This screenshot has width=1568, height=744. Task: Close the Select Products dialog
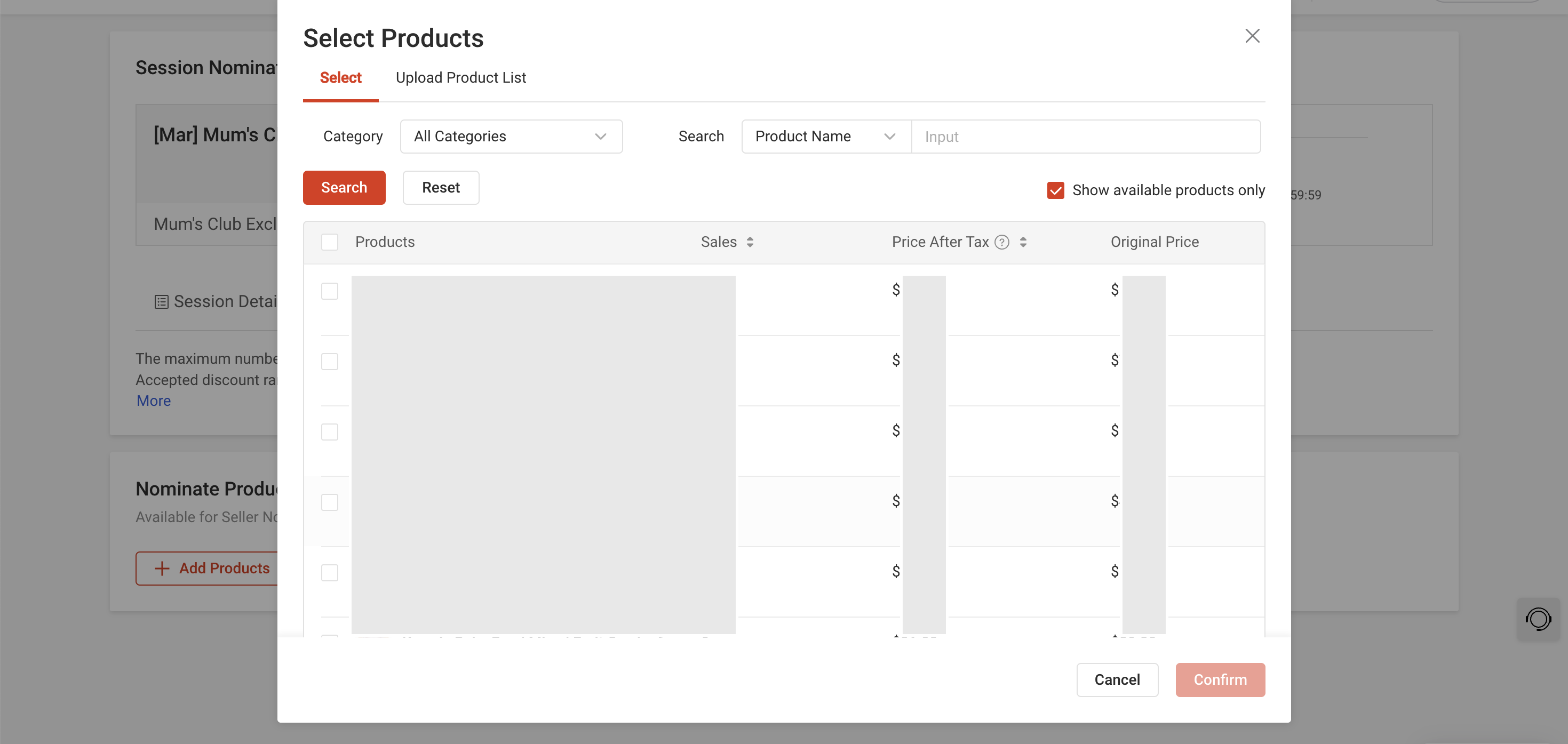click(1252, 36)
